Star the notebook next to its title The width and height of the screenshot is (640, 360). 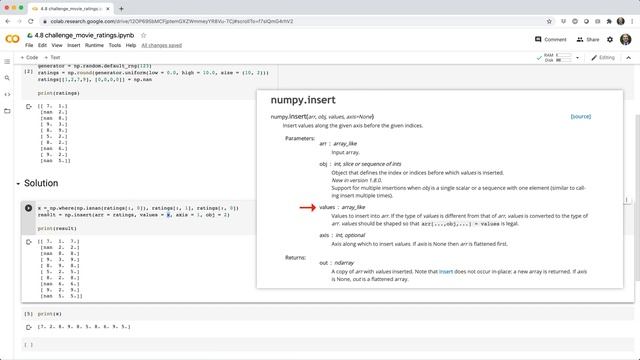click(143, 36)
